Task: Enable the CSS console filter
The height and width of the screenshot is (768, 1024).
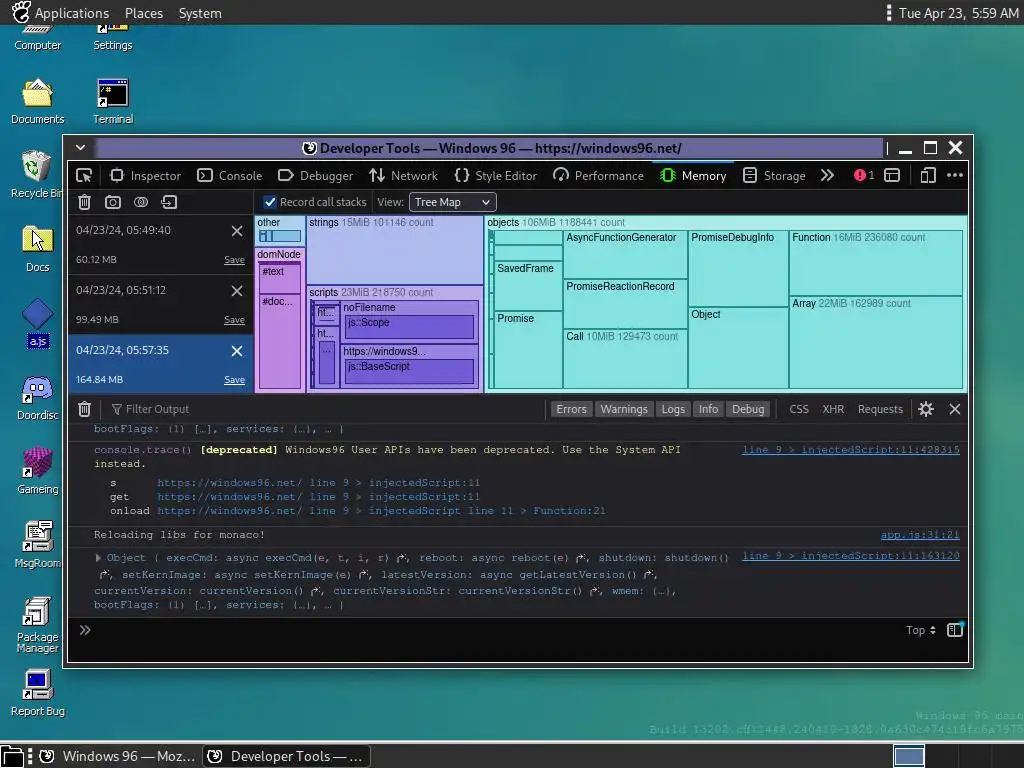Action: [x=799, y=409]
